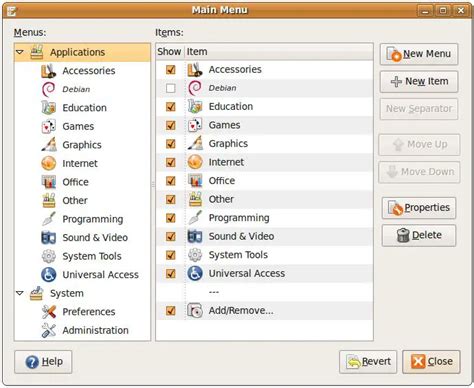This screenshot has width=474, height=388.
Task: Click the Universal Access icon in Menus tree
Action: [x=49, y=275]
